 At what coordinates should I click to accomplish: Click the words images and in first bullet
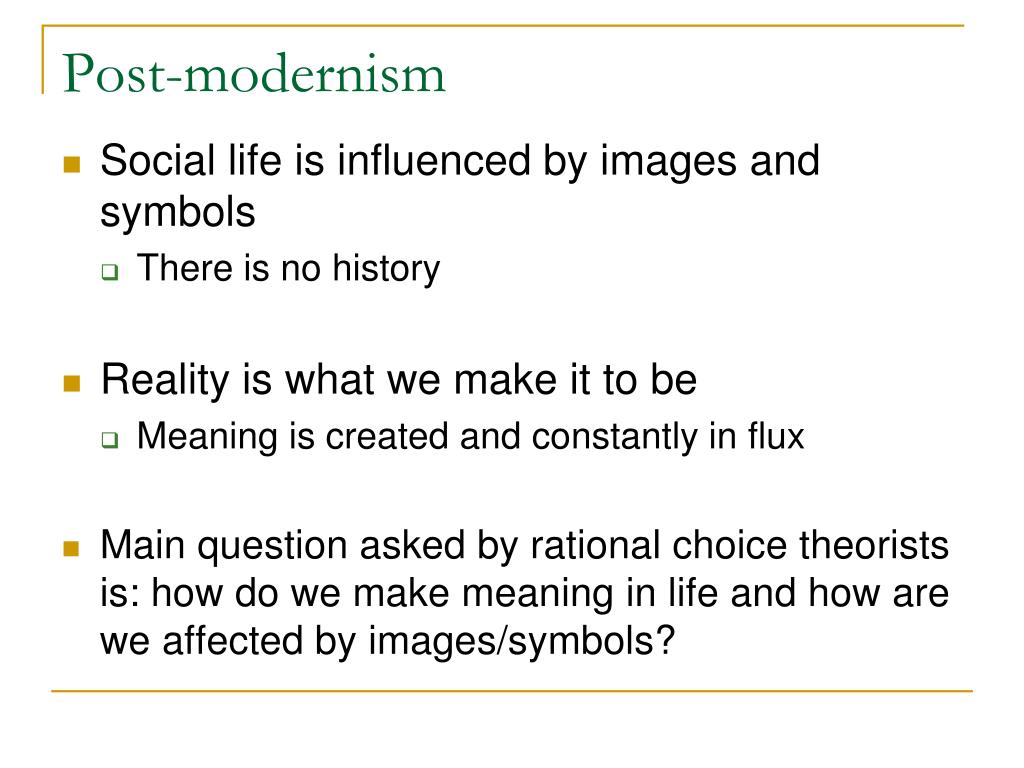tap(710, 161)
